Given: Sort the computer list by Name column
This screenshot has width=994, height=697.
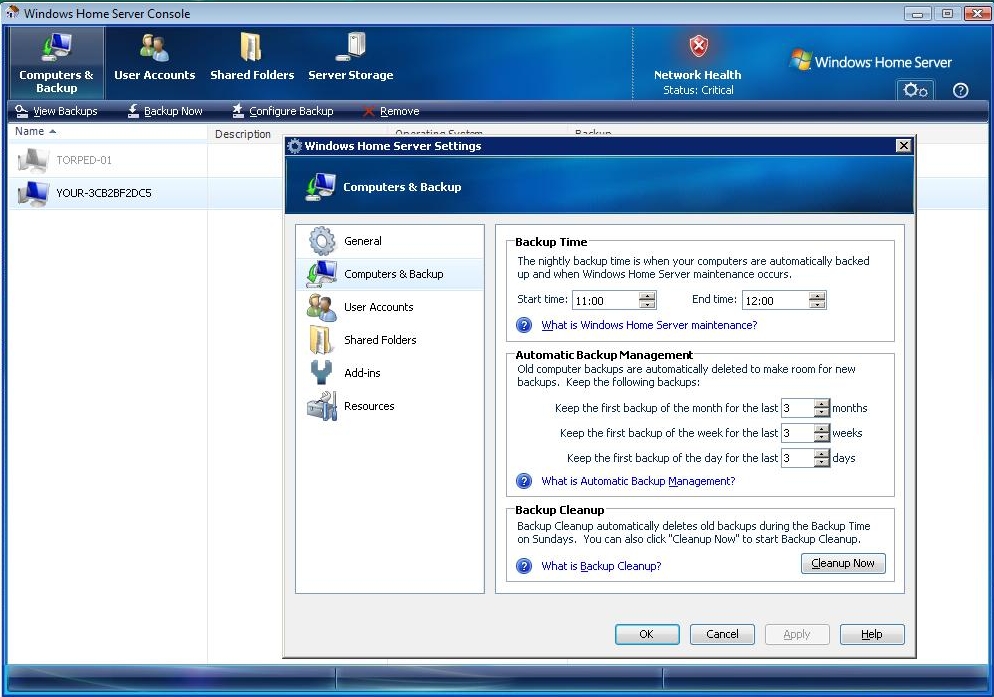Looking at the screenshot, I should point(30,132).
